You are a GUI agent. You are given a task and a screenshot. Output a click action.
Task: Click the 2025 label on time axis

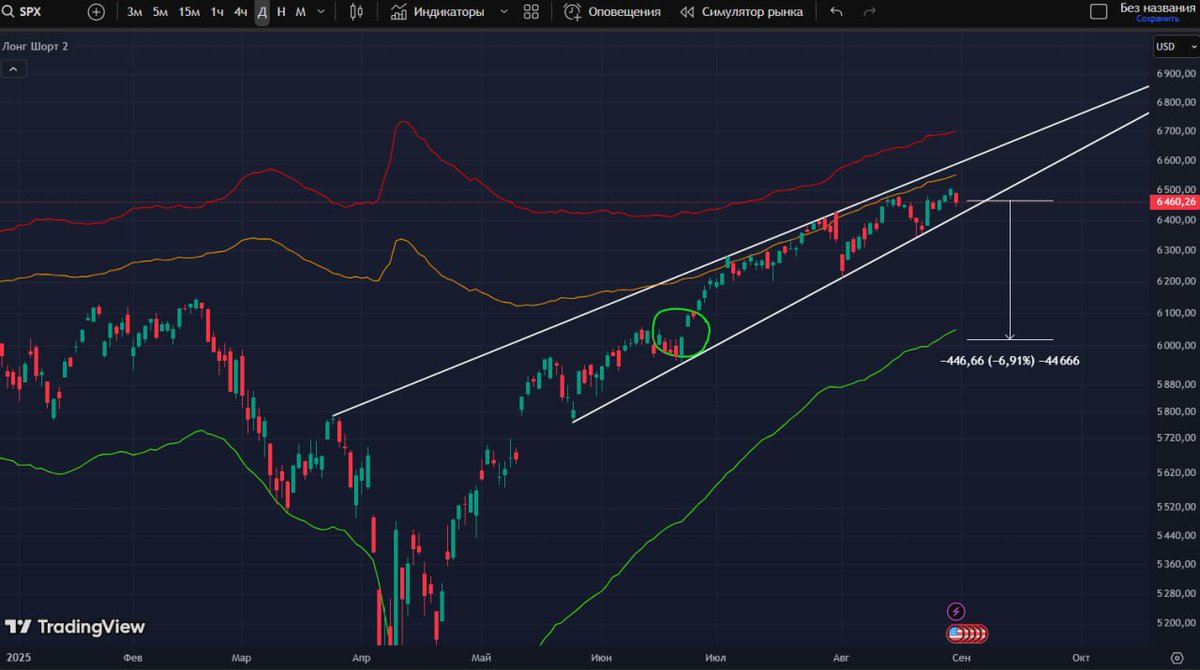tap(17, 658)
